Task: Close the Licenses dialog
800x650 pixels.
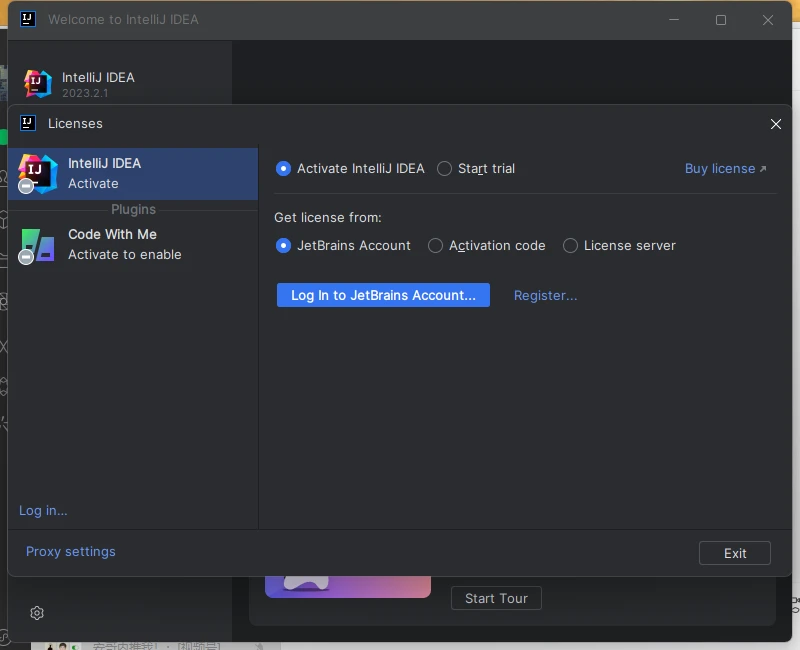Action: 776,124
